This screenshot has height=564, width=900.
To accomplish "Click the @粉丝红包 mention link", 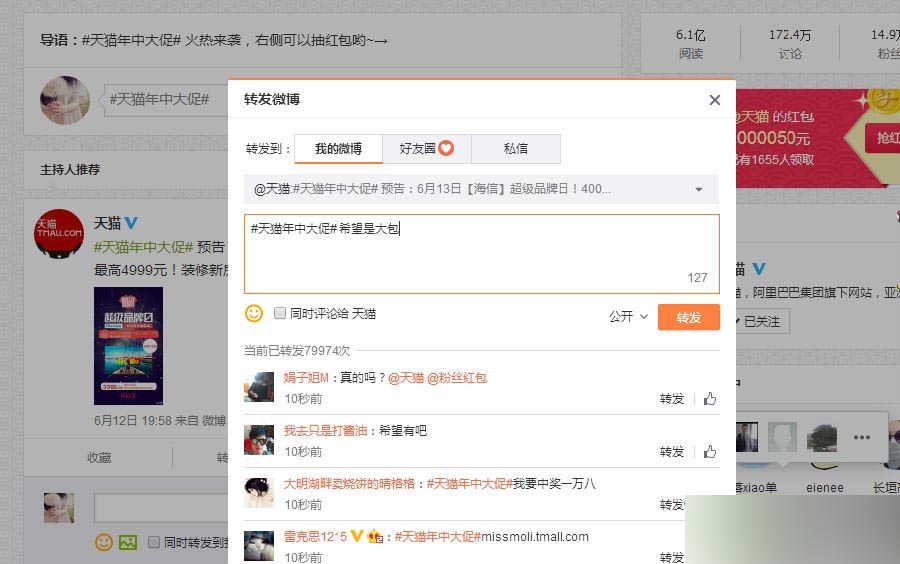I will pyautogui.click(x=457, y=378).
